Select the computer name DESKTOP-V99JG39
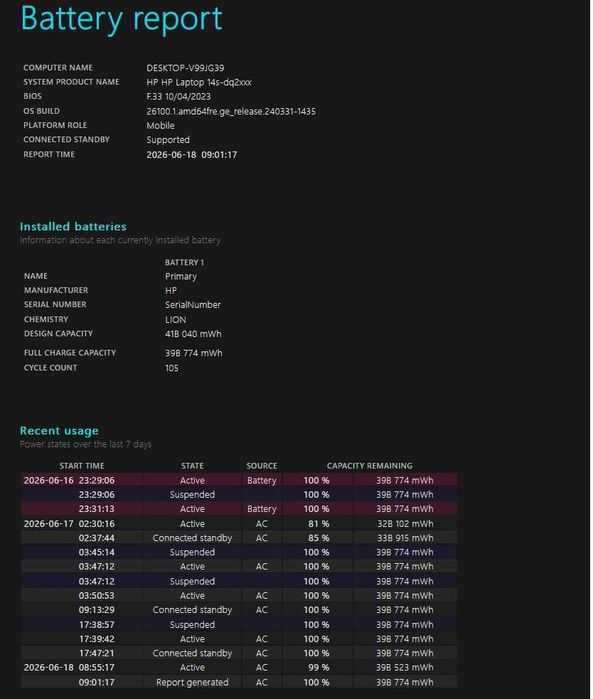 click(185, 68)
